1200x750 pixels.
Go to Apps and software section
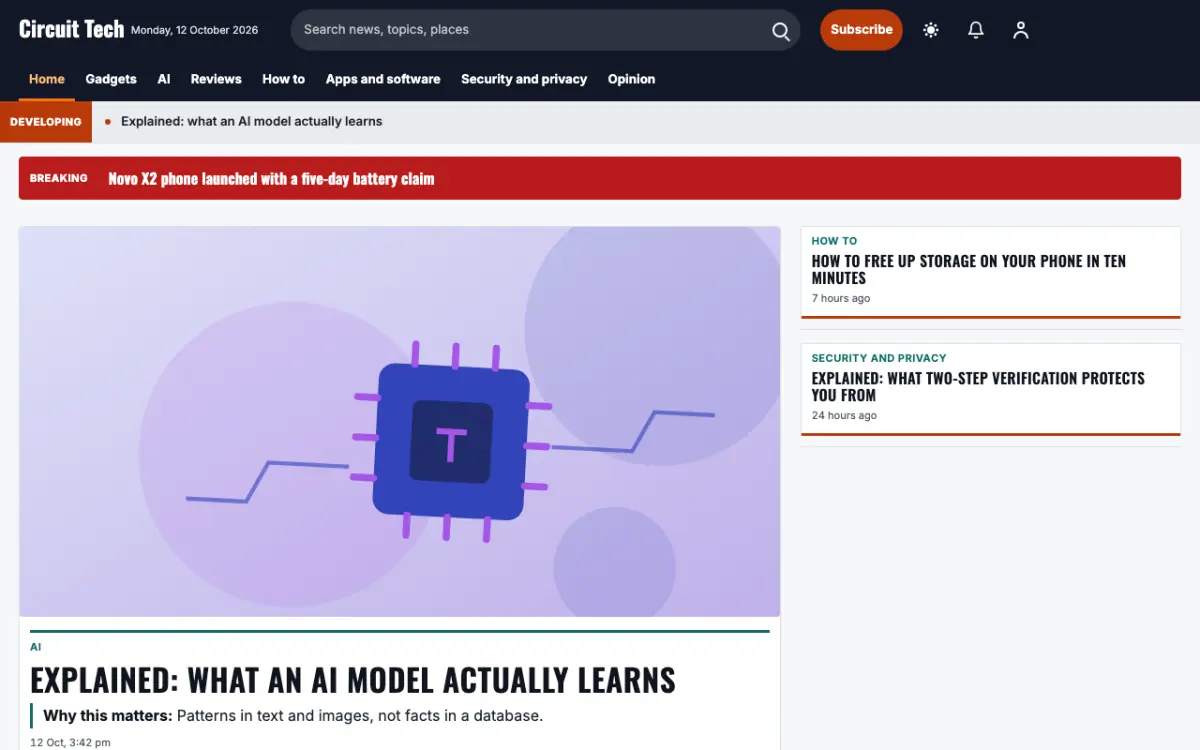point(383,79)
